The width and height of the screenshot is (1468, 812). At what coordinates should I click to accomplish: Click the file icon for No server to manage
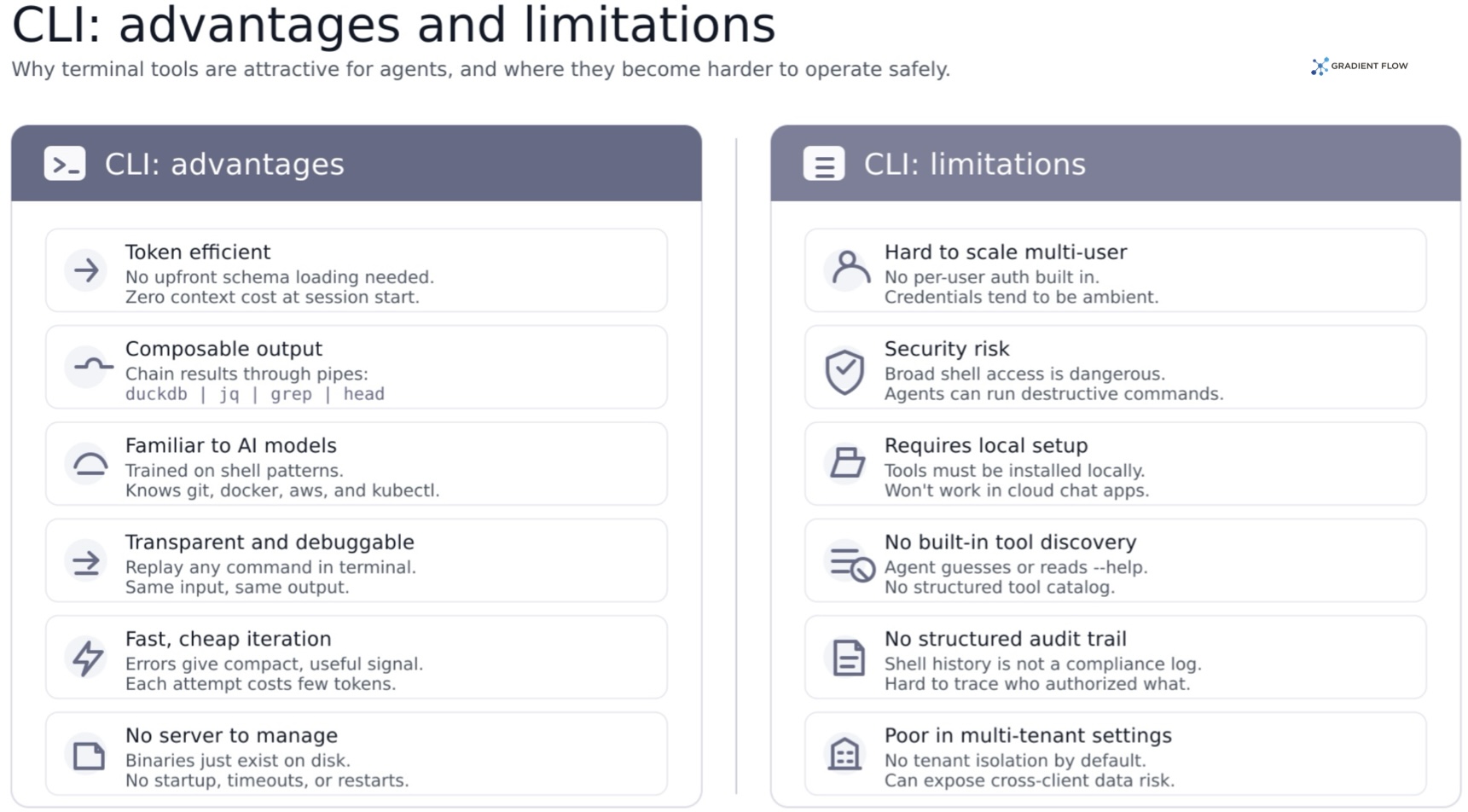(89, 755)
